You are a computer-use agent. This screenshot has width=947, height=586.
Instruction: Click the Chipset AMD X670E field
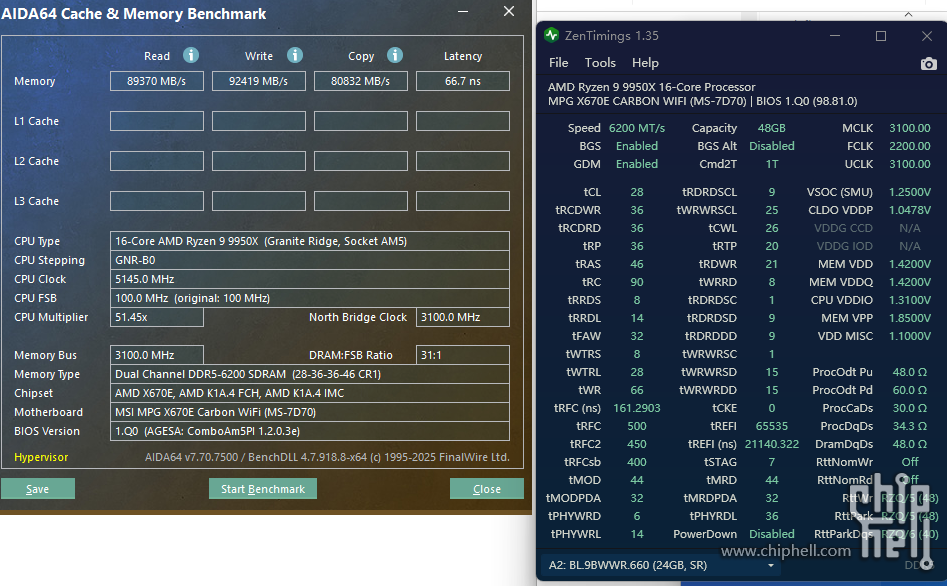(310, 393)
